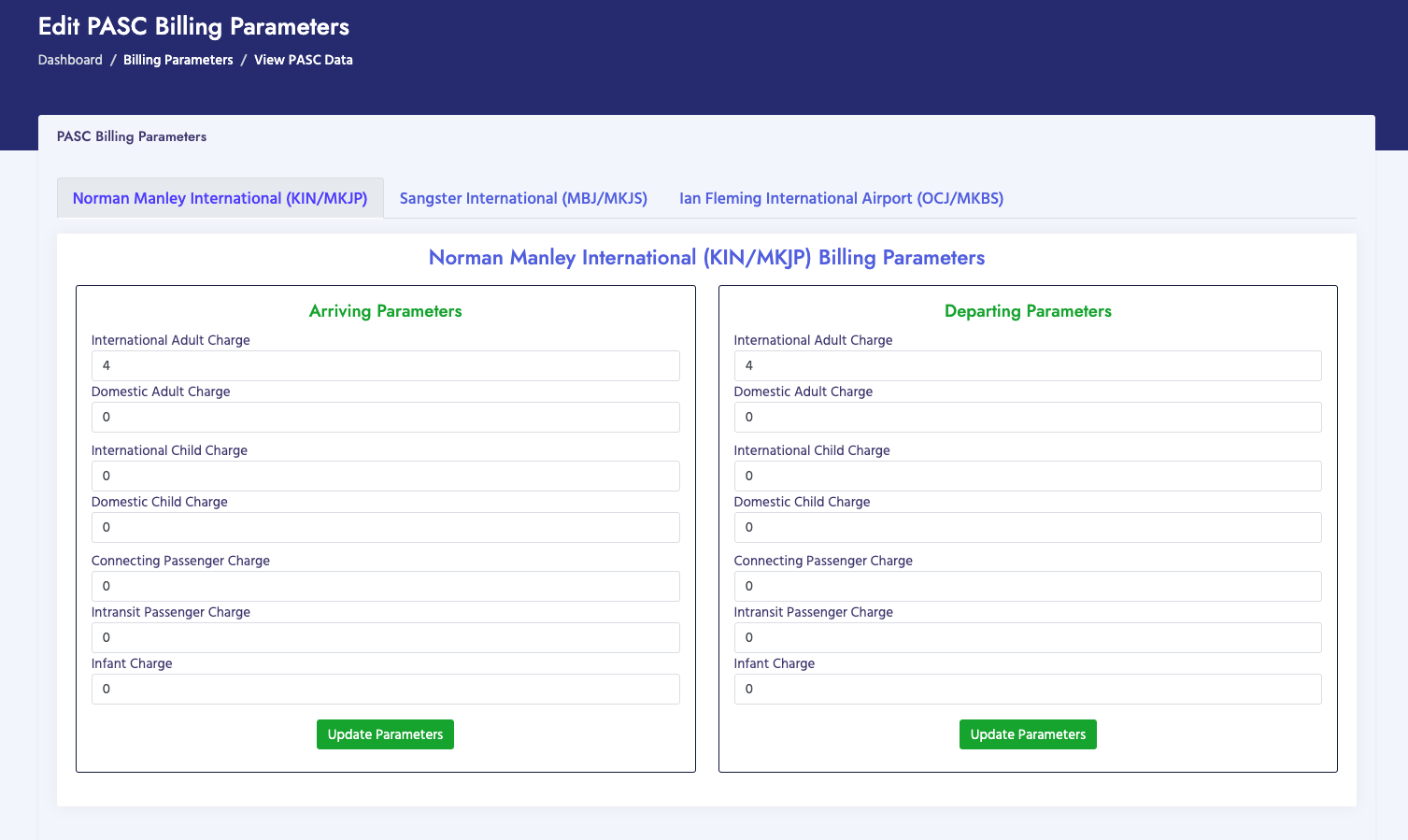Viewport: 1408px width, 840px height.
Task: Click the Arriving Domestic Child Charge input
Action: pyautogui.click(x=385, y=527)
